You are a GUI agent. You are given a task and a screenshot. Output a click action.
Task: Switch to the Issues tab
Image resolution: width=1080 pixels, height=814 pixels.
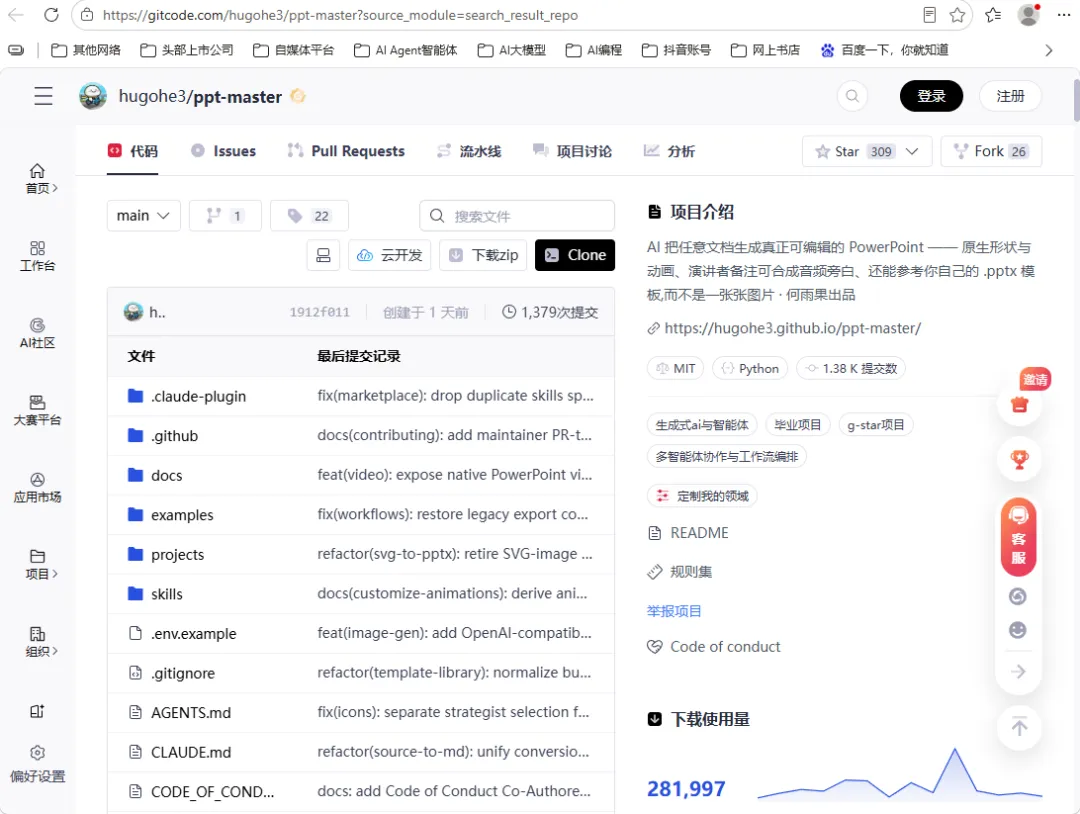click(x=223, y=152)
